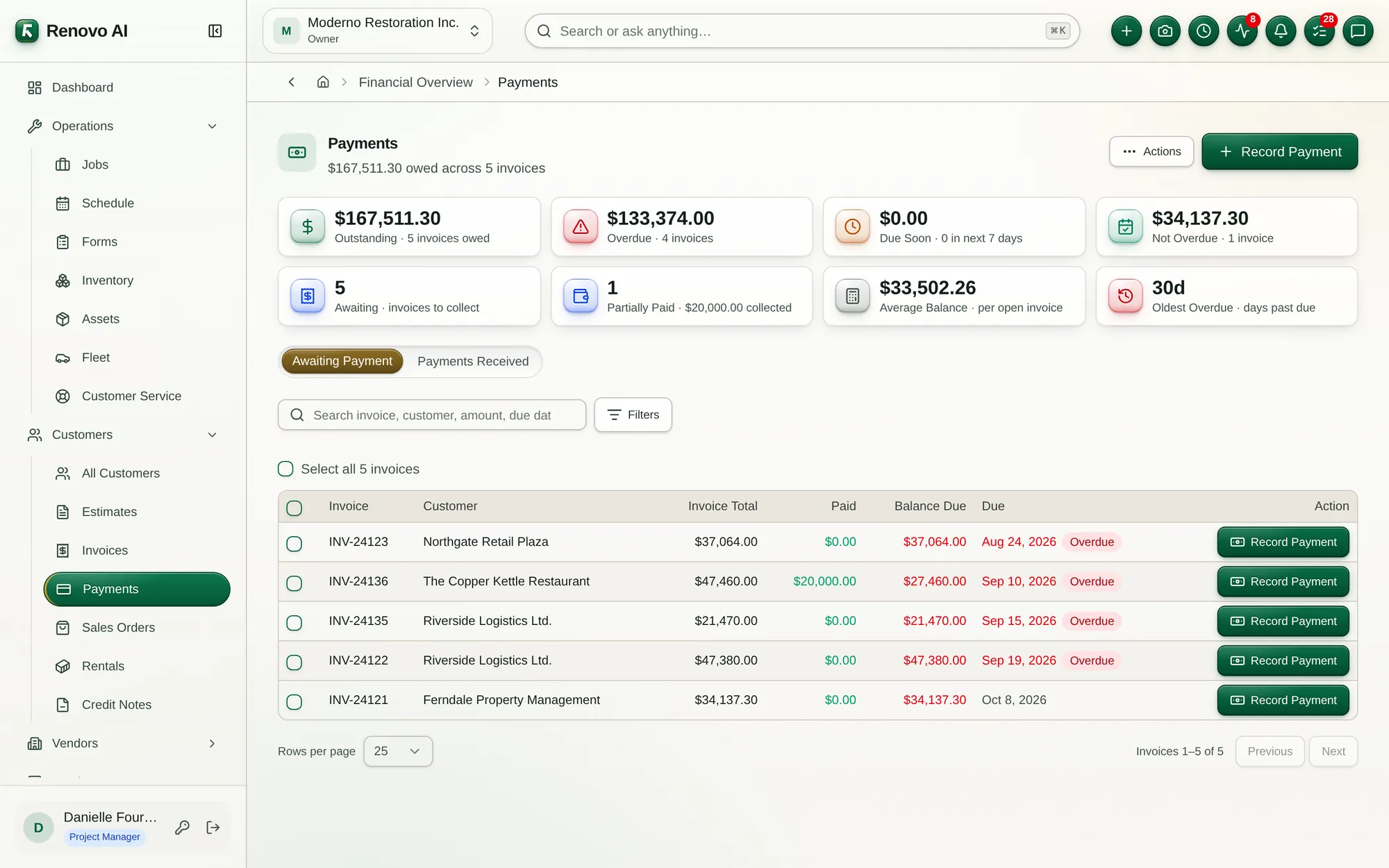Select the INV-24121 row checkbox
Viewport: 1389px width, 868px height.
coord(294,701)
